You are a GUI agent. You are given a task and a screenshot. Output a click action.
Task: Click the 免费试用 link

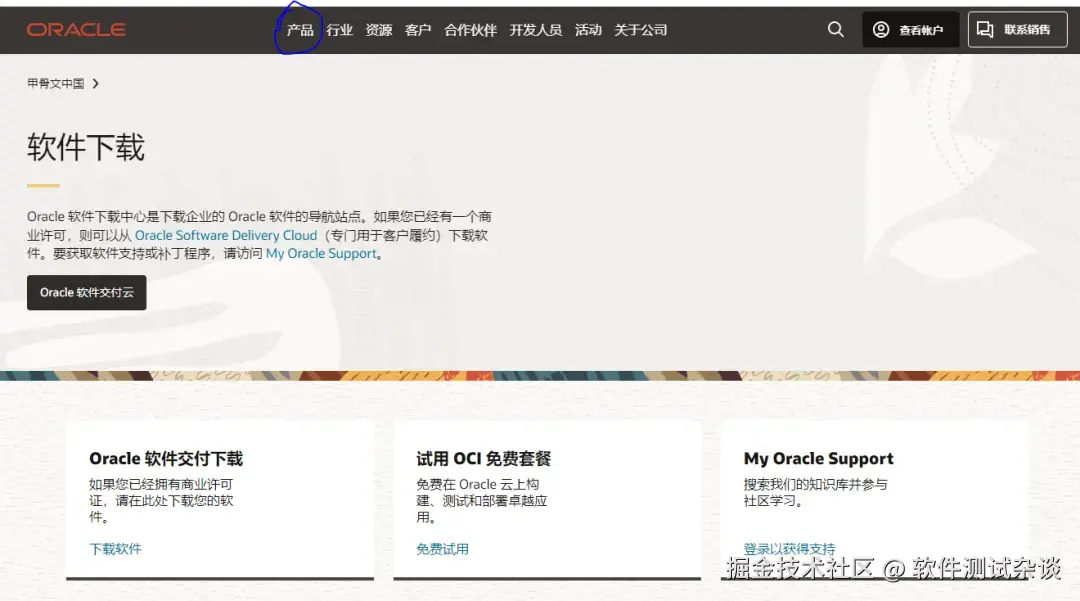[x=441, y=549]
